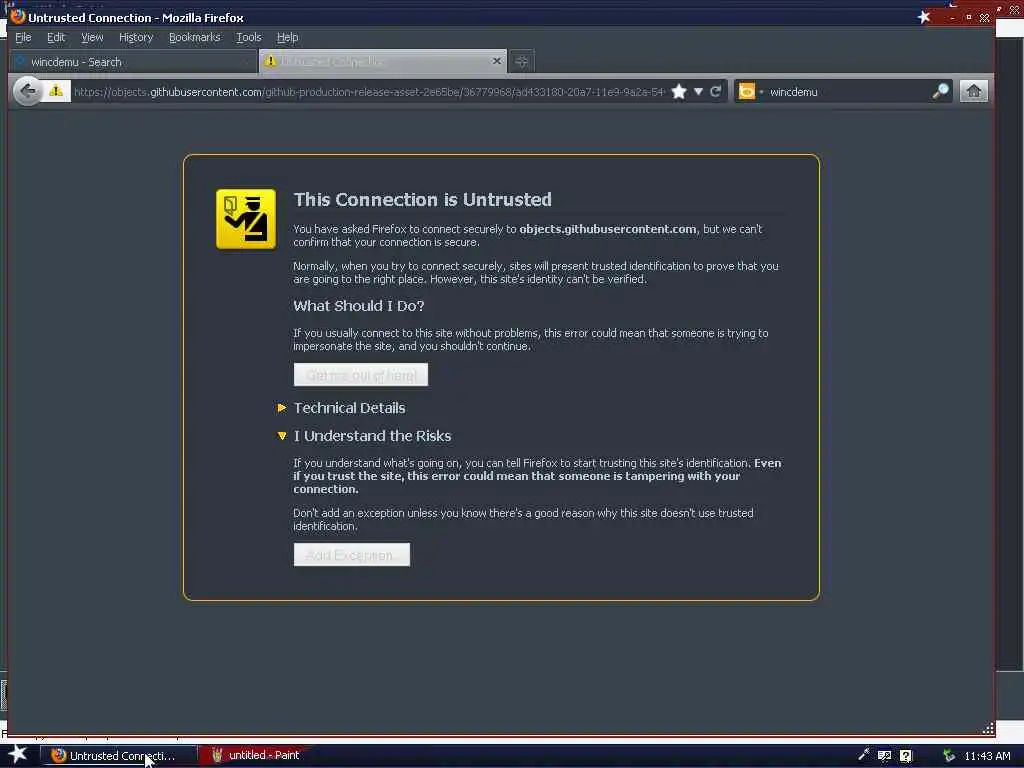Screen dimensions: 1024x768
Task: Click the 11:43 AM clock
Action: [x=987, y=756]
